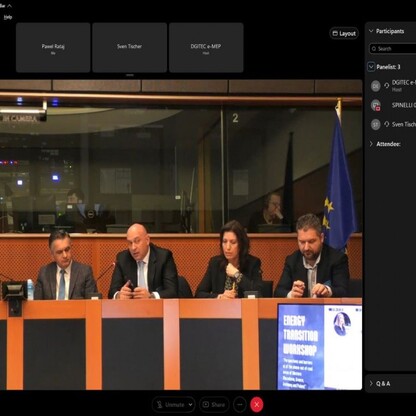Click the red leave meeting button
Viewport: 416px width, 416px height.
click(x=257, y=405)
